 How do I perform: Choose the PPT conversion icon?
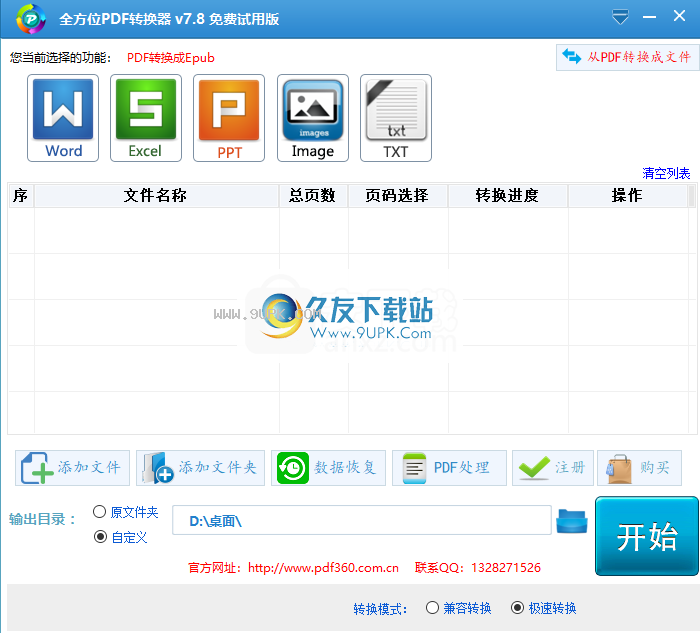click(229, 118)
